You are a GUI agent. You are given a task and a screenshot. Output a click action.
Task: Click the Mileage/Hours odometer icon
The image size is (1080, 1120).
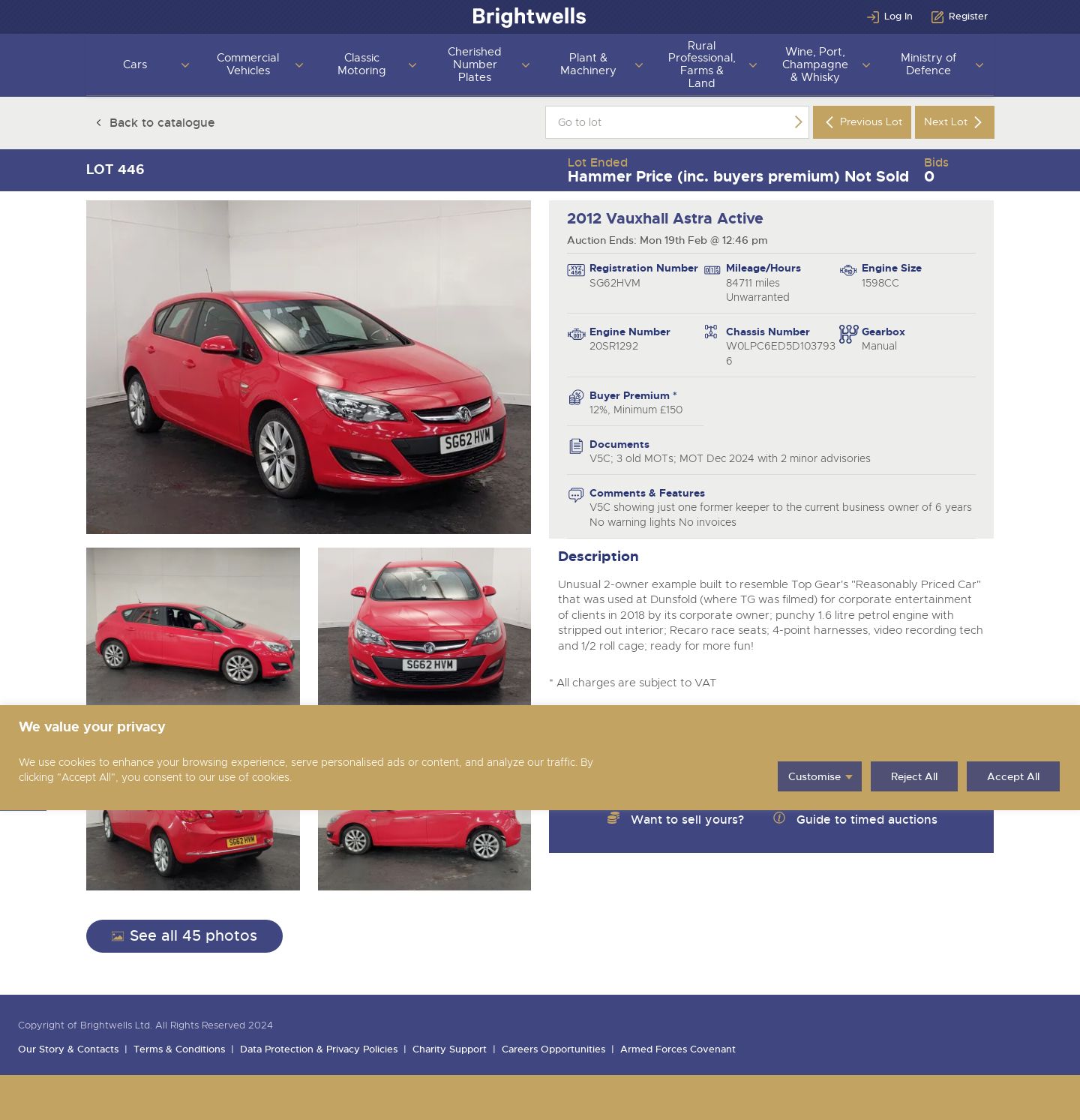point(712,270)
